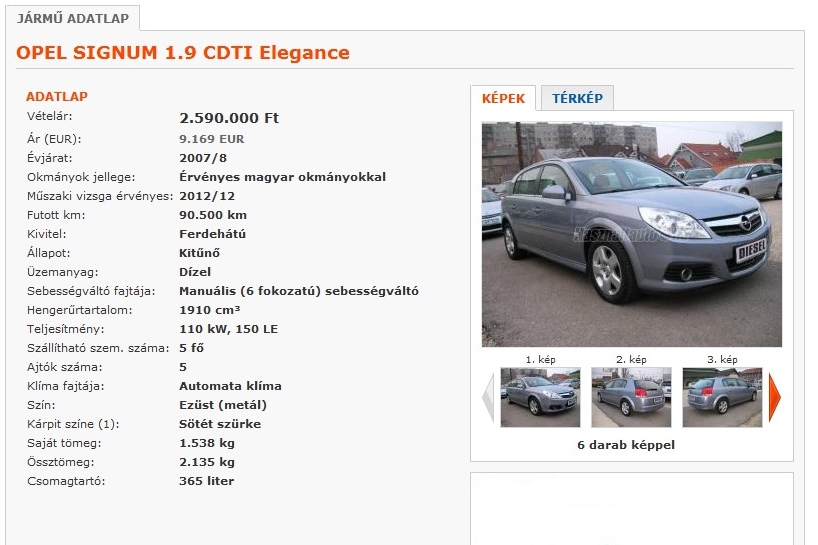Select the JÁRMŰ ADATLAP tab

coord(73,18)
